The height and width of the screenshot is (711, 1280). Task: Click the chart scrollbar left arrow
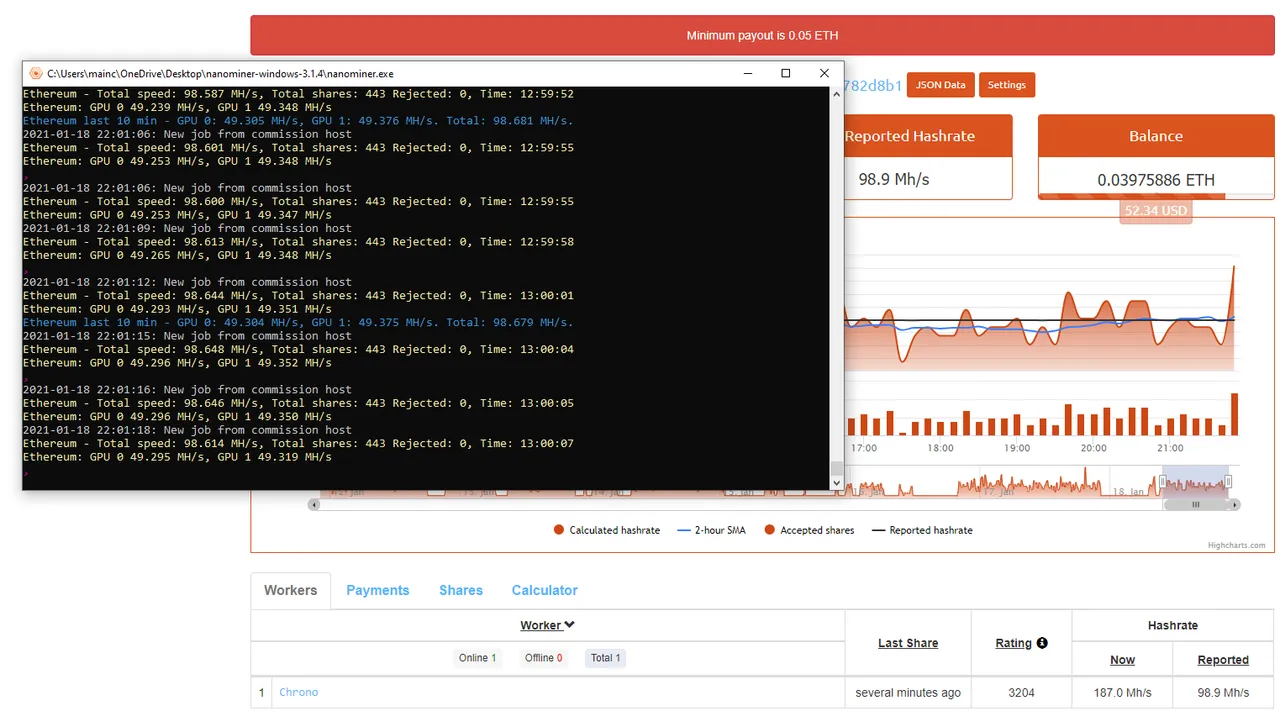pyautogui.click(x=315, y=505)
